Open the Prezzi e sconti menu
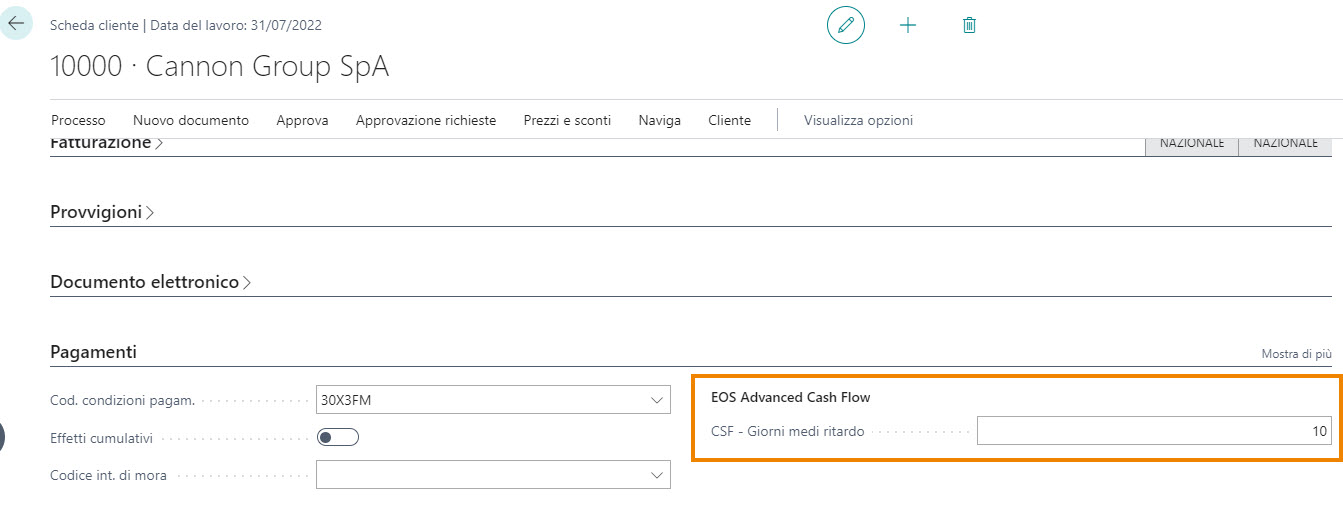The height and width of the screenshot is (523, 1343). 567,120
